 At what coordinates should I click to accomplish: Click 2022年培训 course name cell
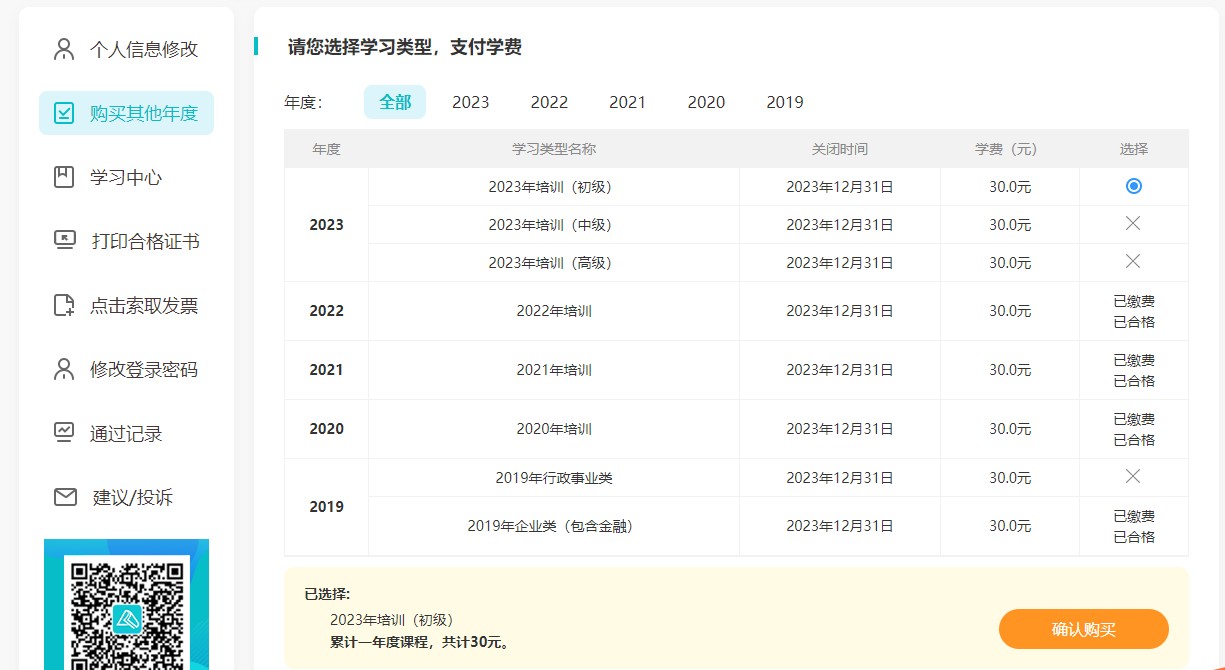point(554,311)
